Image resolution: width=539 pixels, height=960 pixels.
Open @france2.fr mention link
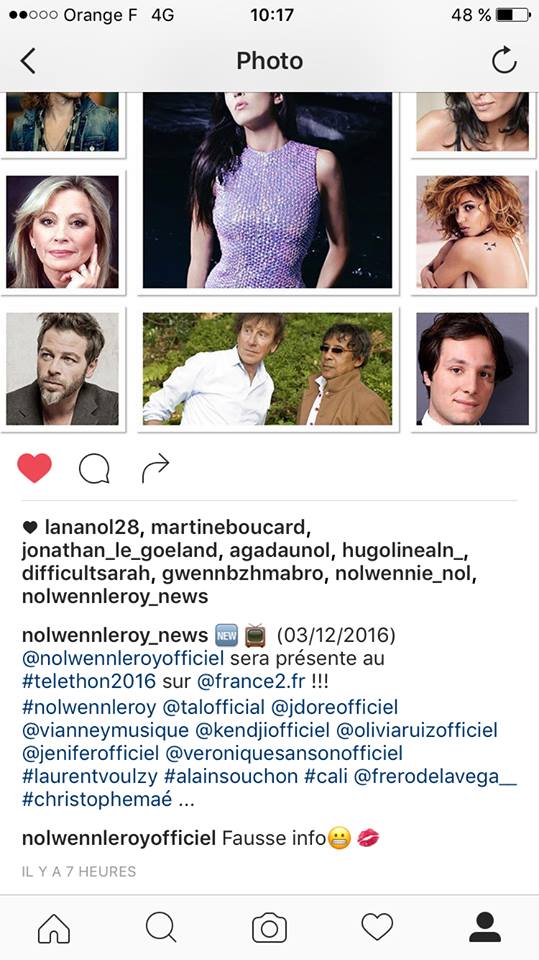click(251, 681)
